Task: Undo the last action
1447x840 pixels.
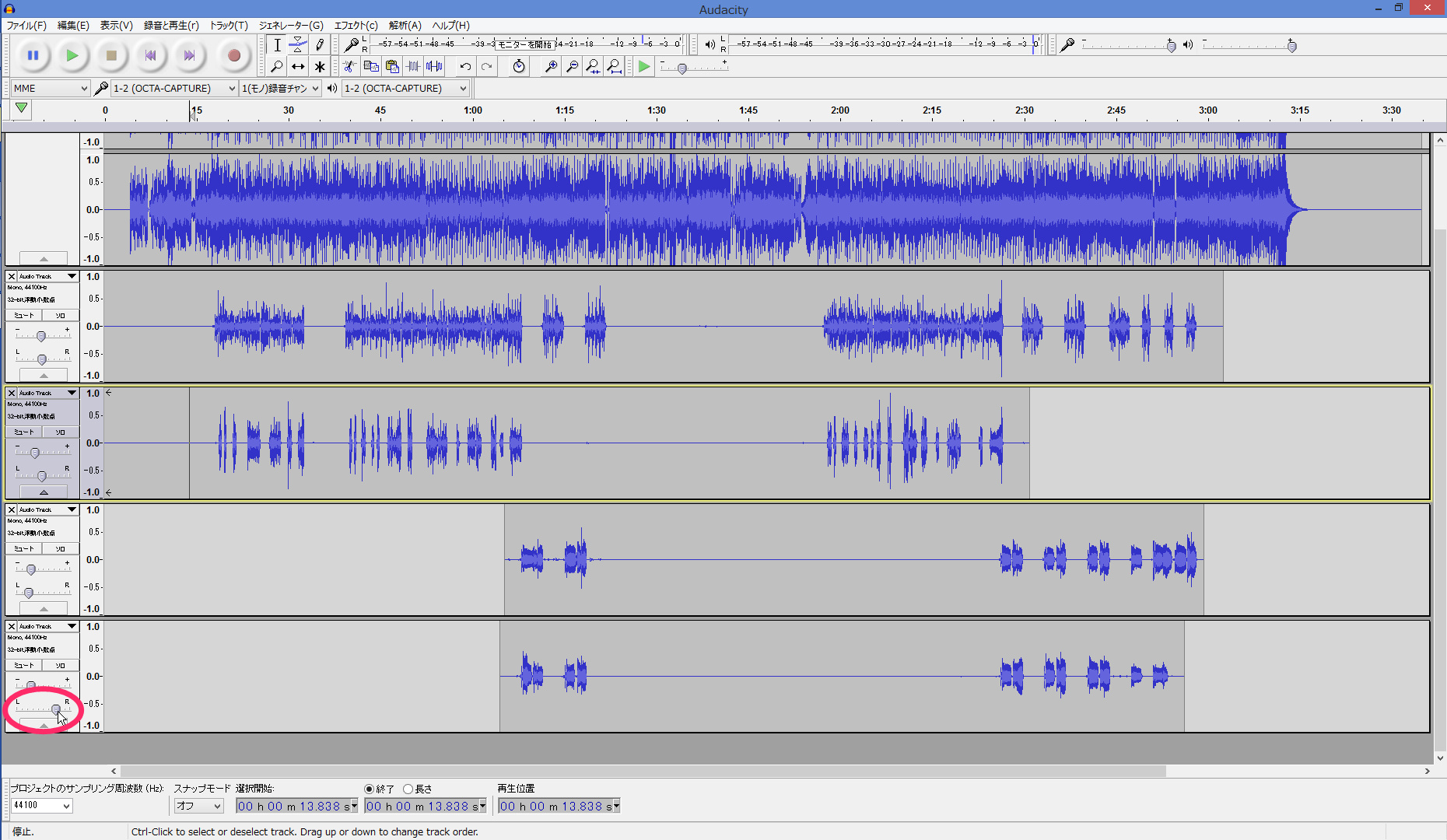Action: click(465, 67)
